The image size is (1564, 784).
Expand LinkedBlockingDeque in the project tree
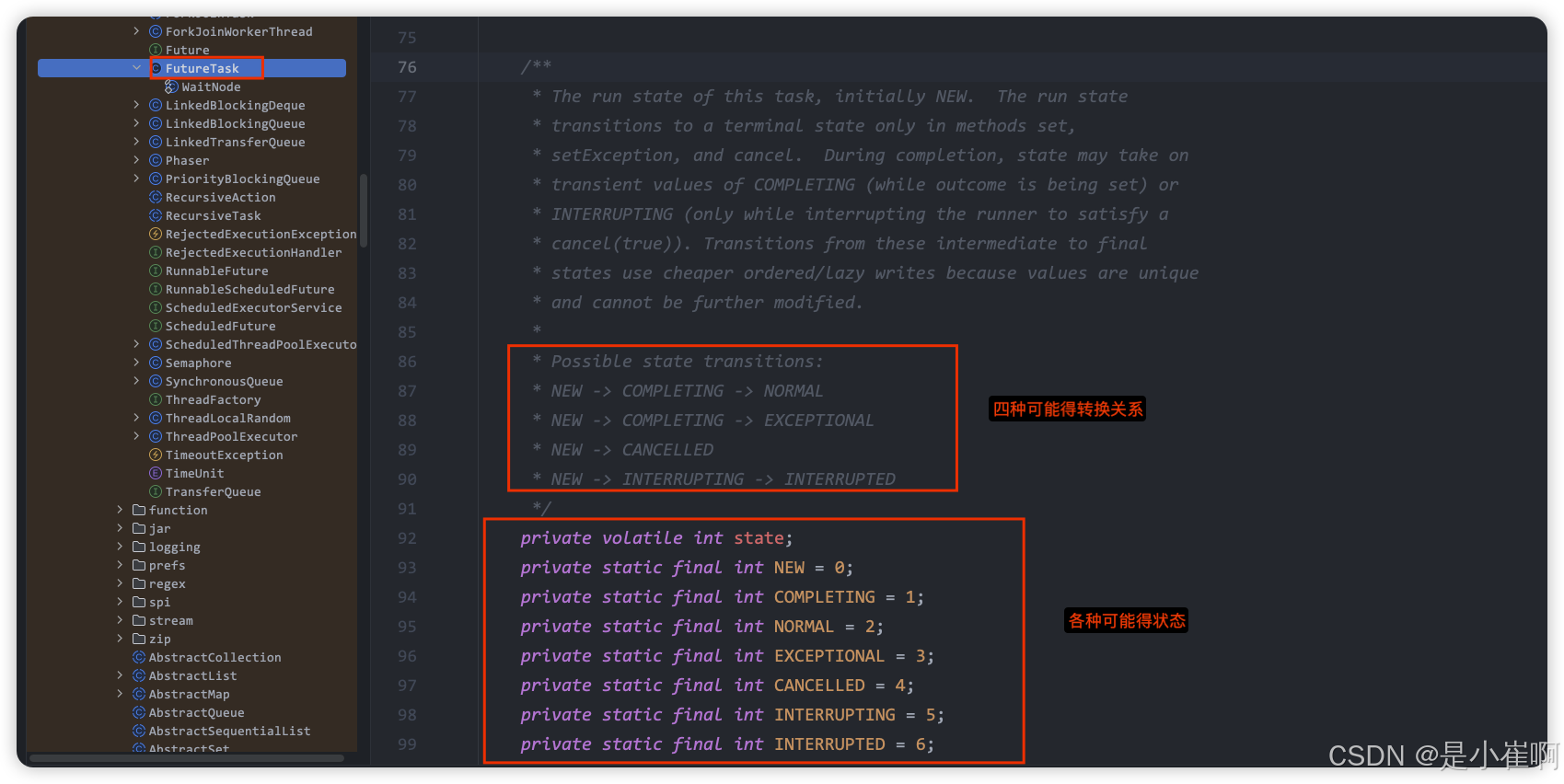click(136, 105)
